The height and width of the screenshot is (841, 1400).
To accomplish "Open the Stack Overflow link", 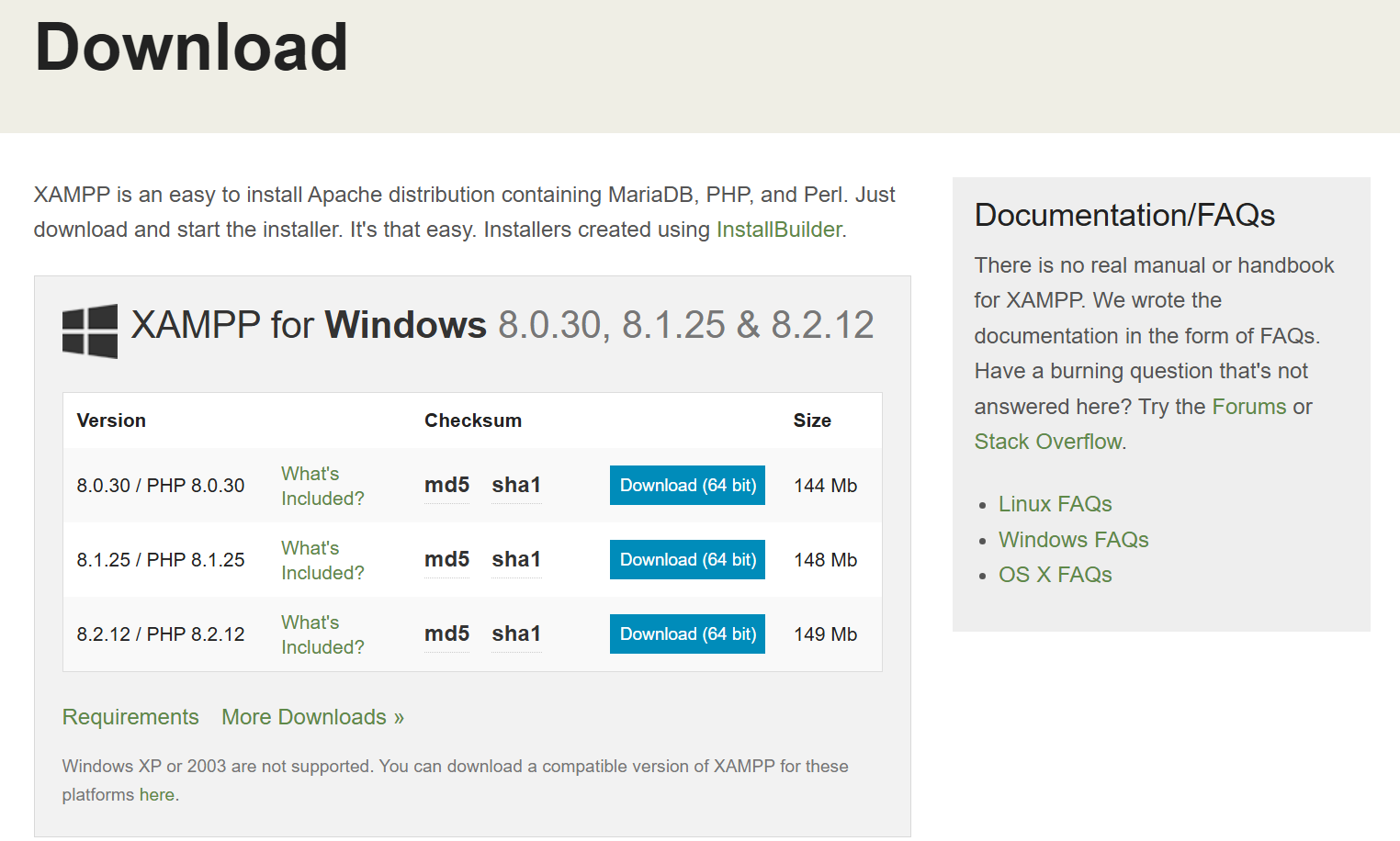I will (x=1048, y=442).
